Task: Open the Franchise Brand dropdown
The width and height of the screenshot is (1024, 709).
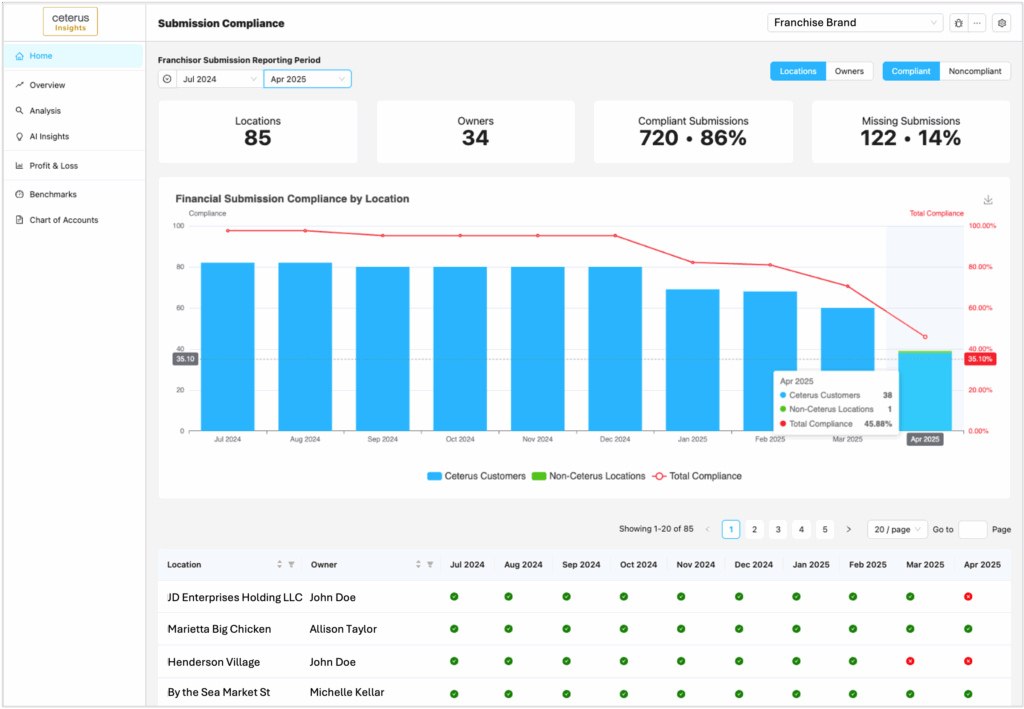Action: 856,23
